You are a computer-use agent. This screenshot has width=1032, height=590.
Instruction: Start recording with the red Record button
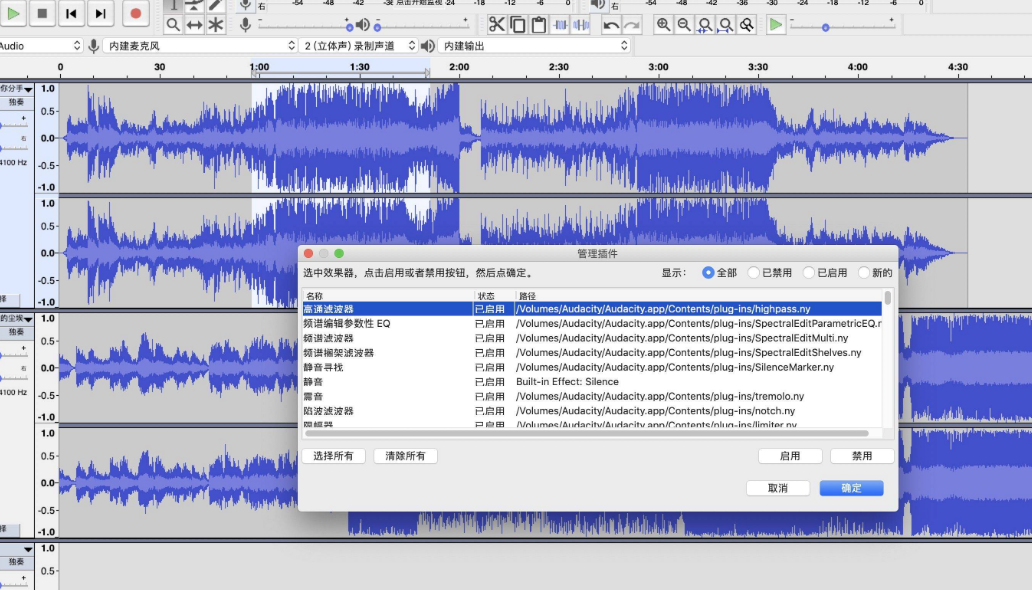tap(136, 13)
